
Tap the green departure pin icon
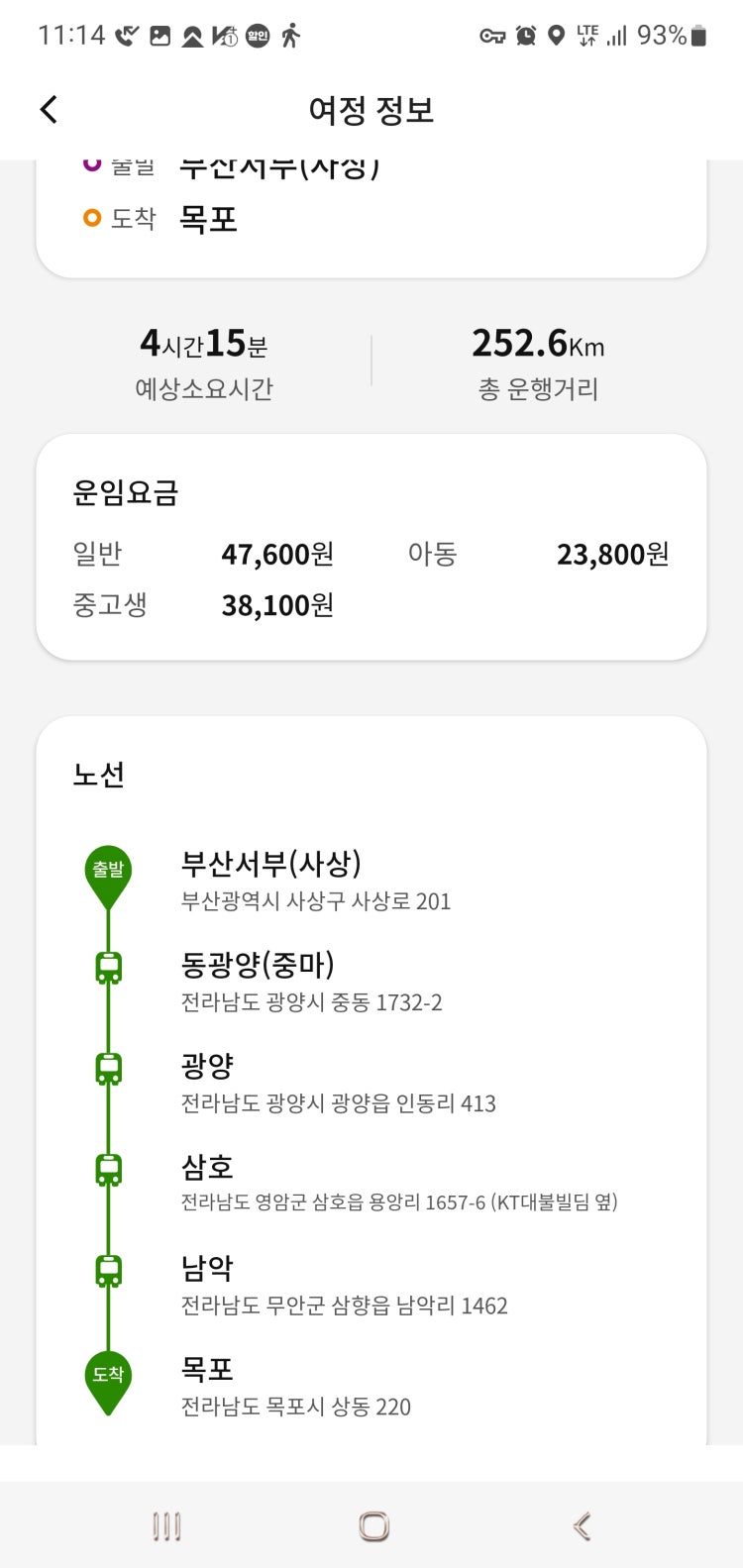pos(108,874)
